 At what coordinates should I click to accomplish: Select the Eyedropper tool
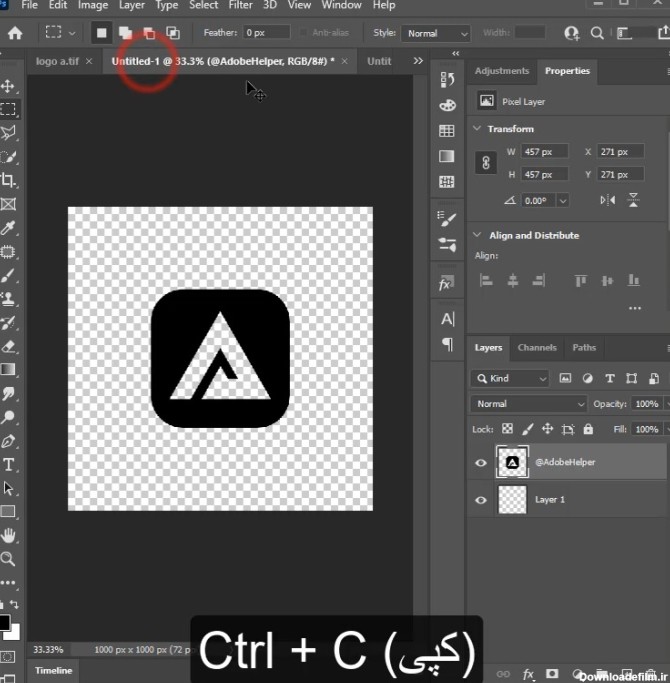(x=8, y=227)
